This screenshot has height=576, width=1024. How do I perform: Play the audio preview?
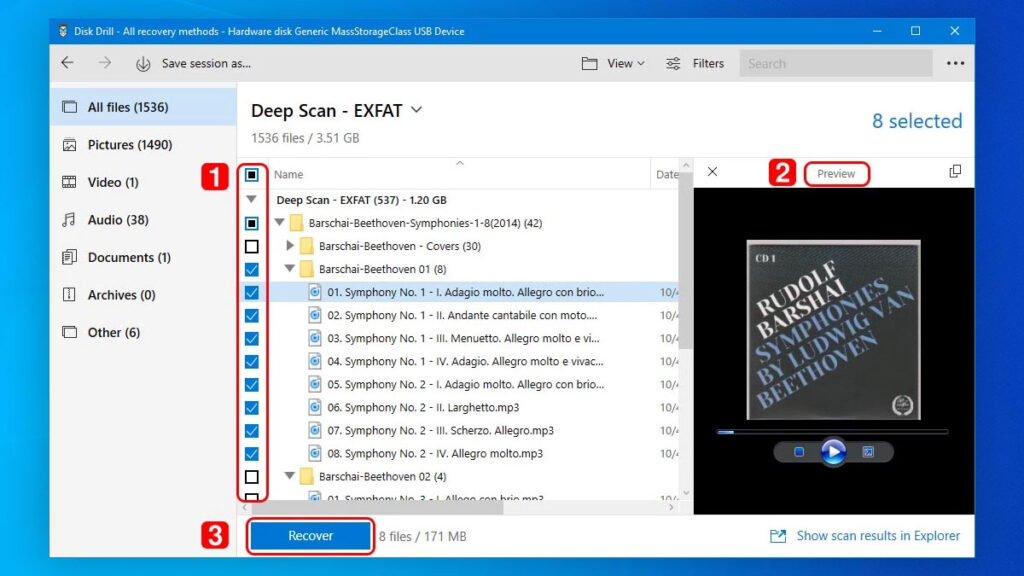[x=833, y=452]
